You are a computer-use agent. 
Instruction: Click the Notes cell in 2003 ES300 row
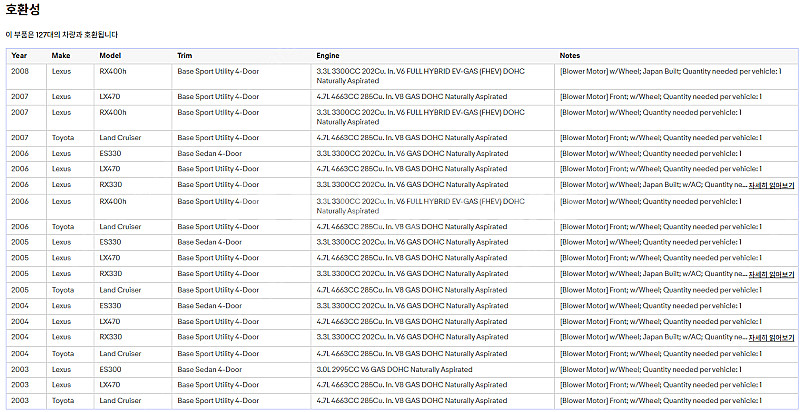[x=651, y=370]
